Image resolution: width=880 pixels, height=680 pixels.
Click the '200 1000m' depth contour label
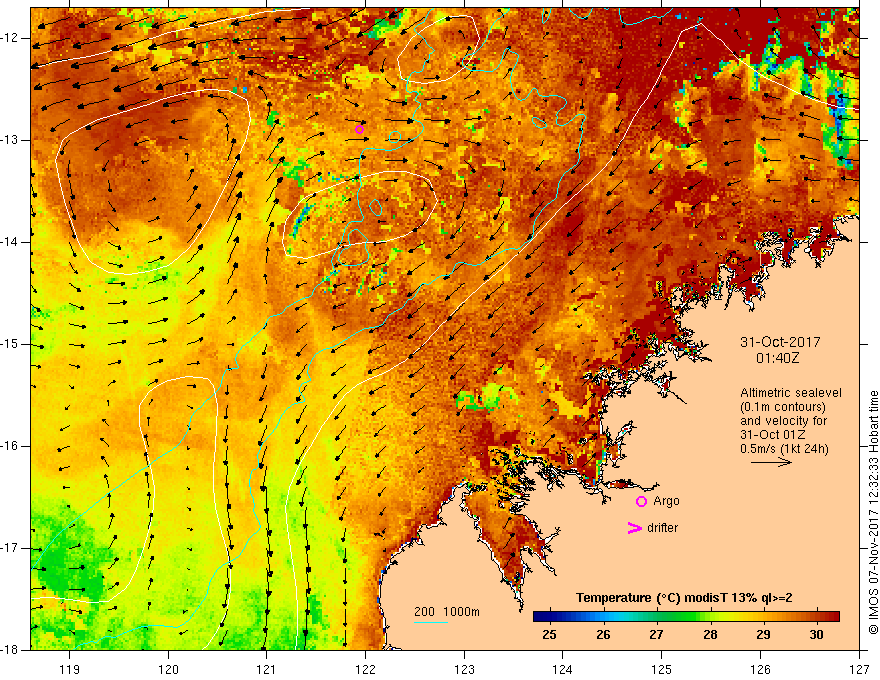point(447,612)
